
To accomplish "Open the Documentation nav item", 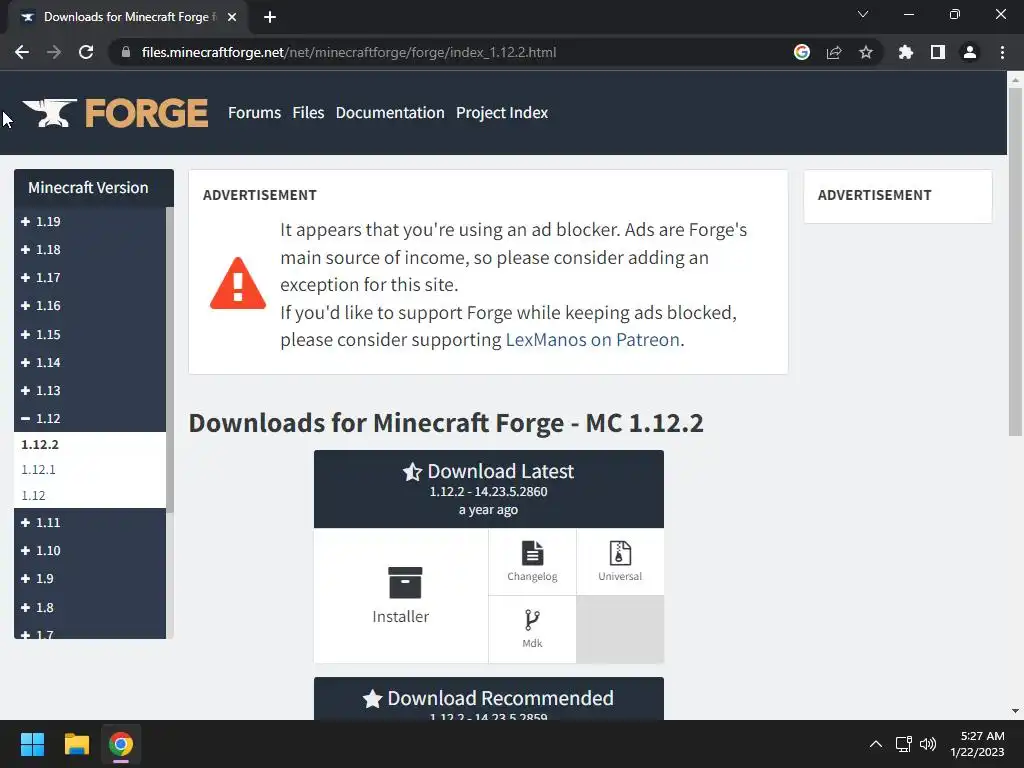I will coord(390,113).
